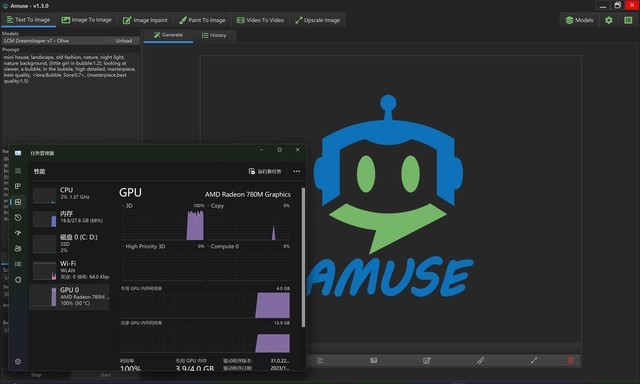Viewport: 640px width, 384px height.
Task: Click the image-to-image icon in the bottom bar
Action: [373, 360]
